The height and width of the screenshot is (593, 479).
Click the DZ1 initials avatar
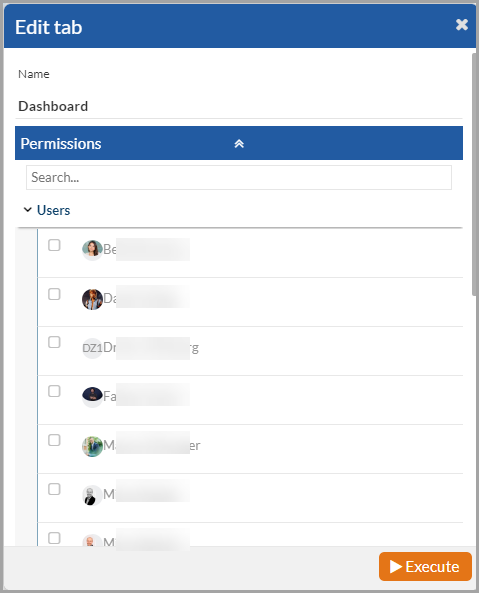point(92,348)
